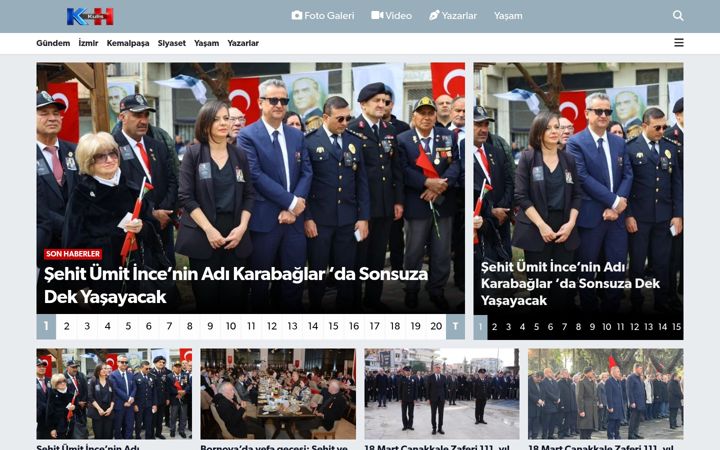Open the Şehit Ümit İnce news card thumbnail
The image size is (720, 450).
[114, 394]
